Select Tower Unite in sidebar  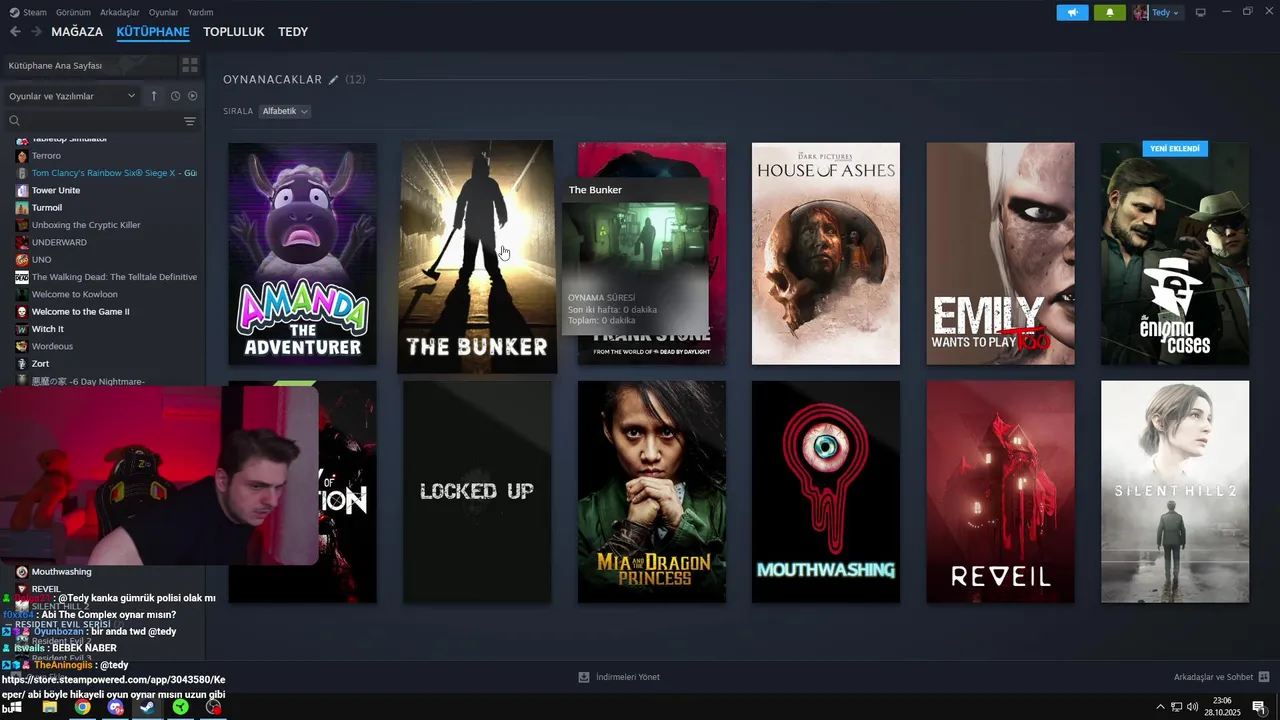coord(56,190)
